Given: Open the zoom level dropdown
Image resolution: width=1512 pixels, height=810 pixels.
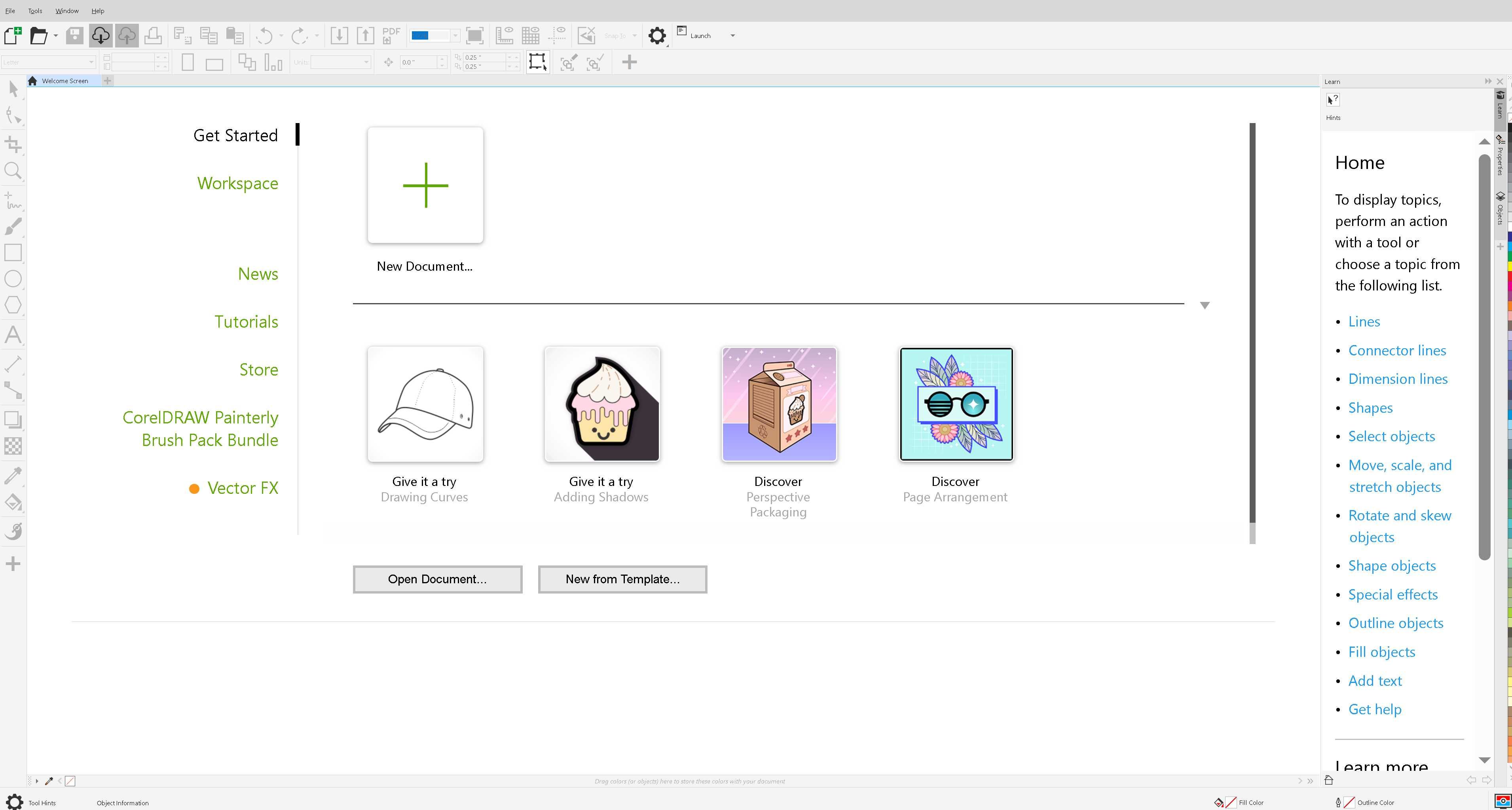Looking at the screenshot, I should (x=455, y=36).
